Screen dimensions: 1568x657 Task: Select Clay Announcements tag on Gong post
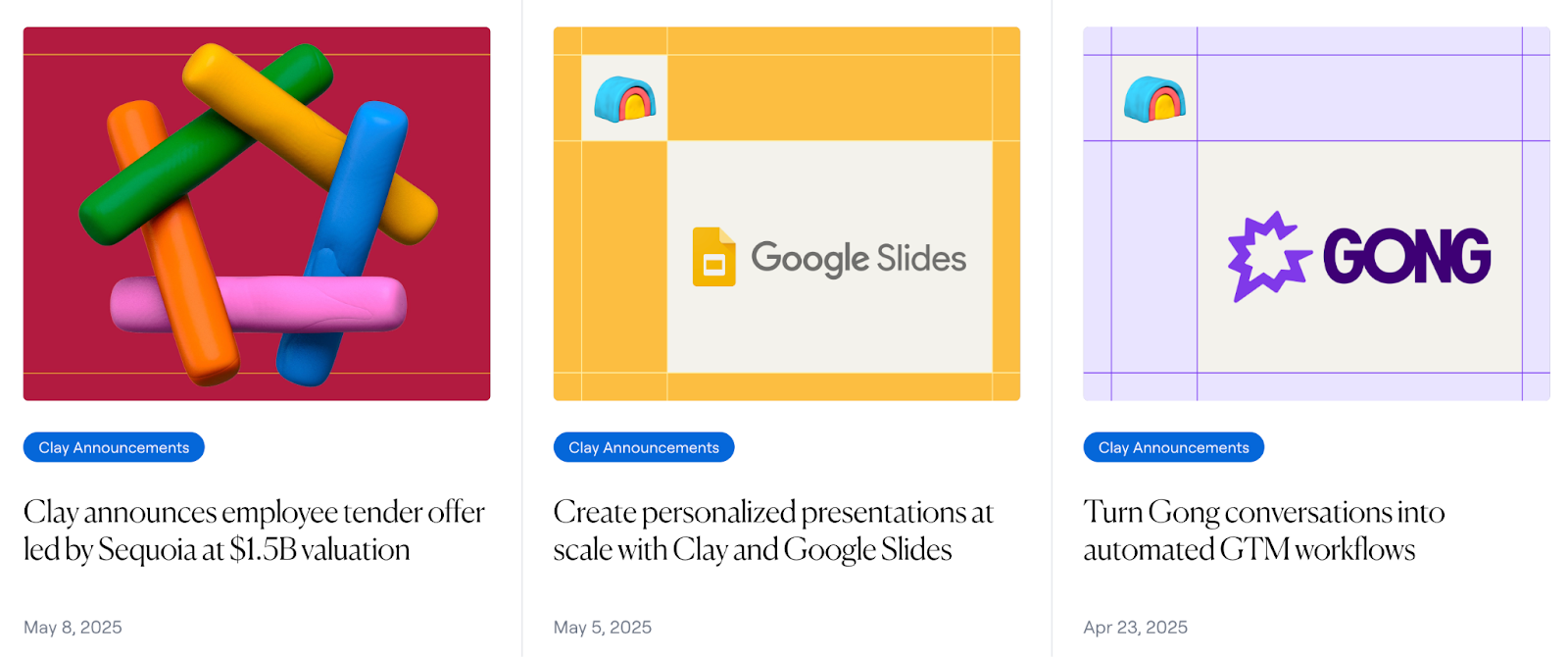click(1173, 447)
